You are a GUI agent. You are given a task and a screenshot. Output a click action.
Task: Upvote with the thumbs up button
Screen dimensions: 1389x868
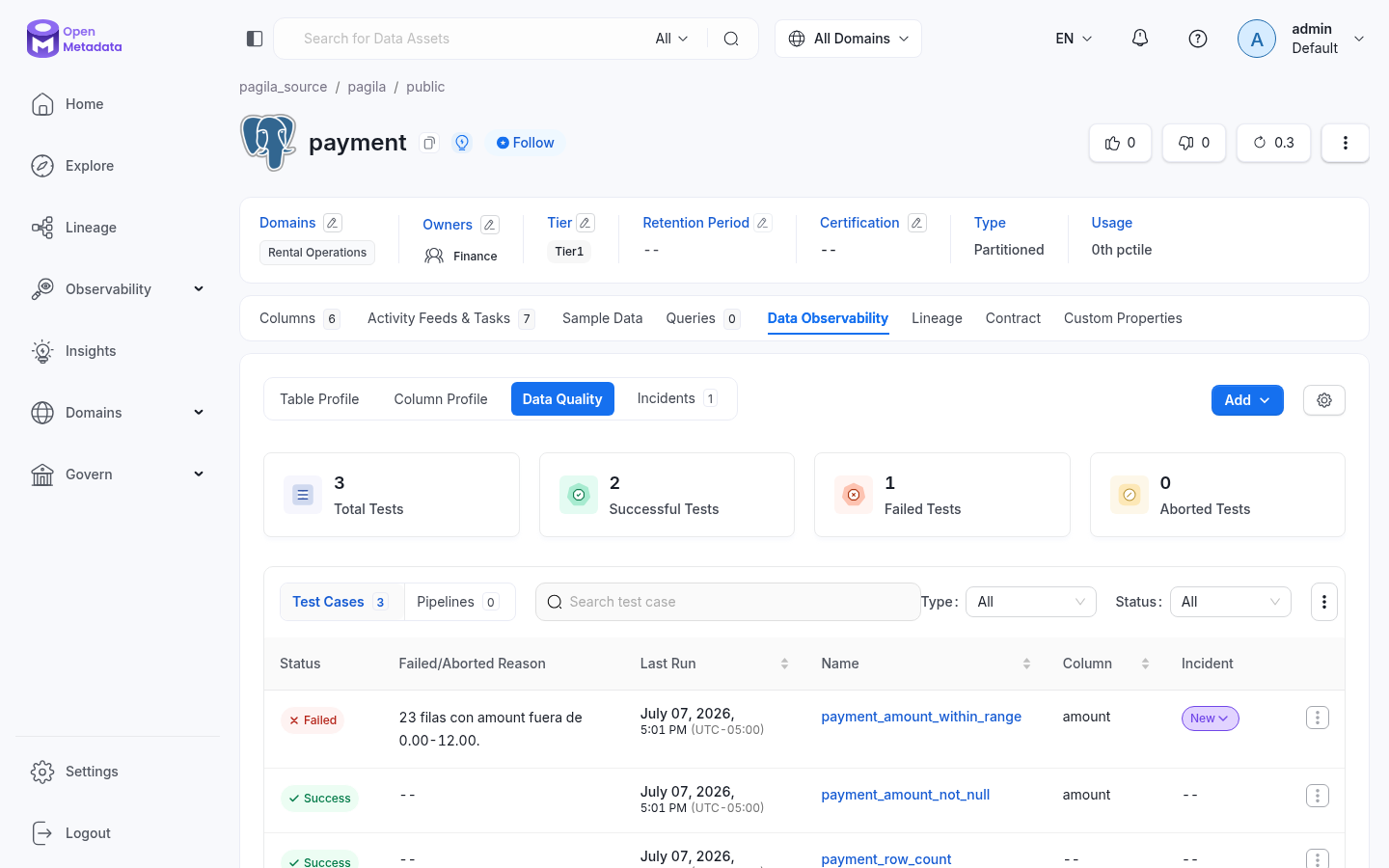point(1120,143)
